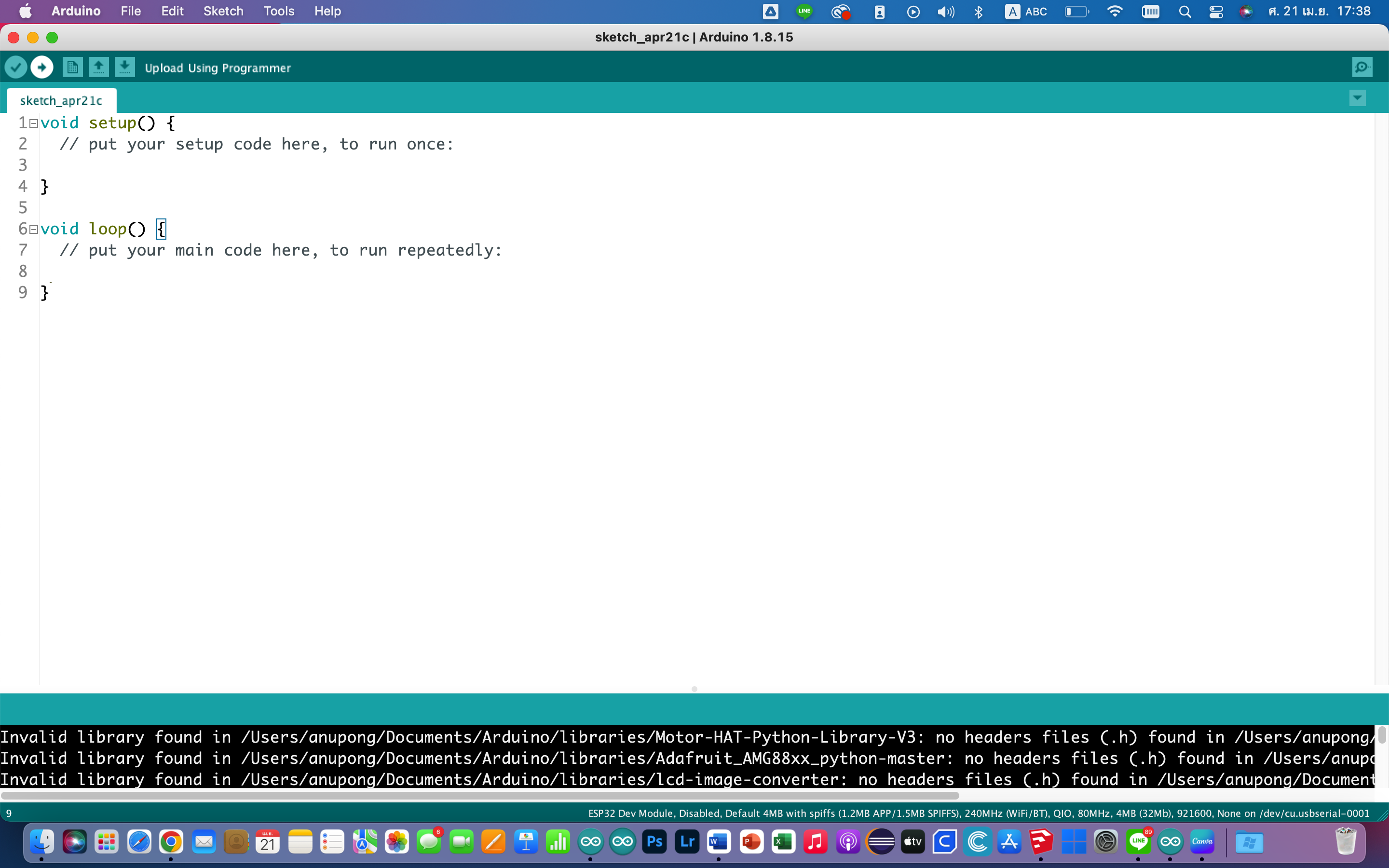This screenshot has height=868, width=1389.
Task: Open the Help menu
Action: (x=328, y=11)
